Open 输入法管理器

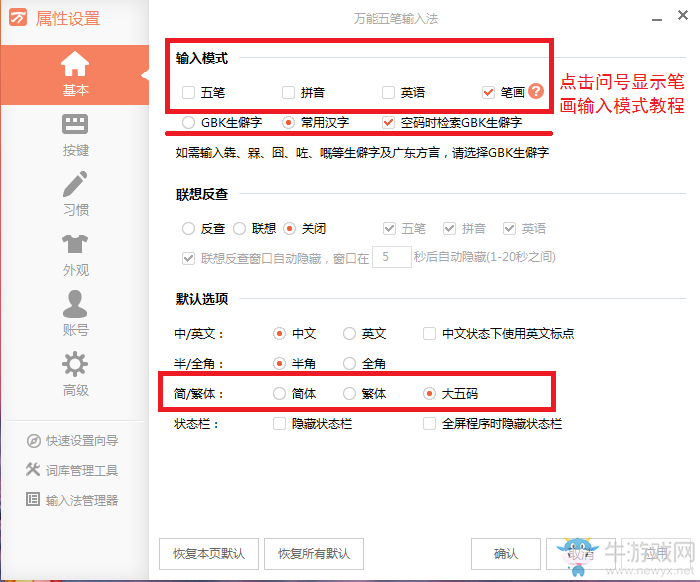coord(72,500)
